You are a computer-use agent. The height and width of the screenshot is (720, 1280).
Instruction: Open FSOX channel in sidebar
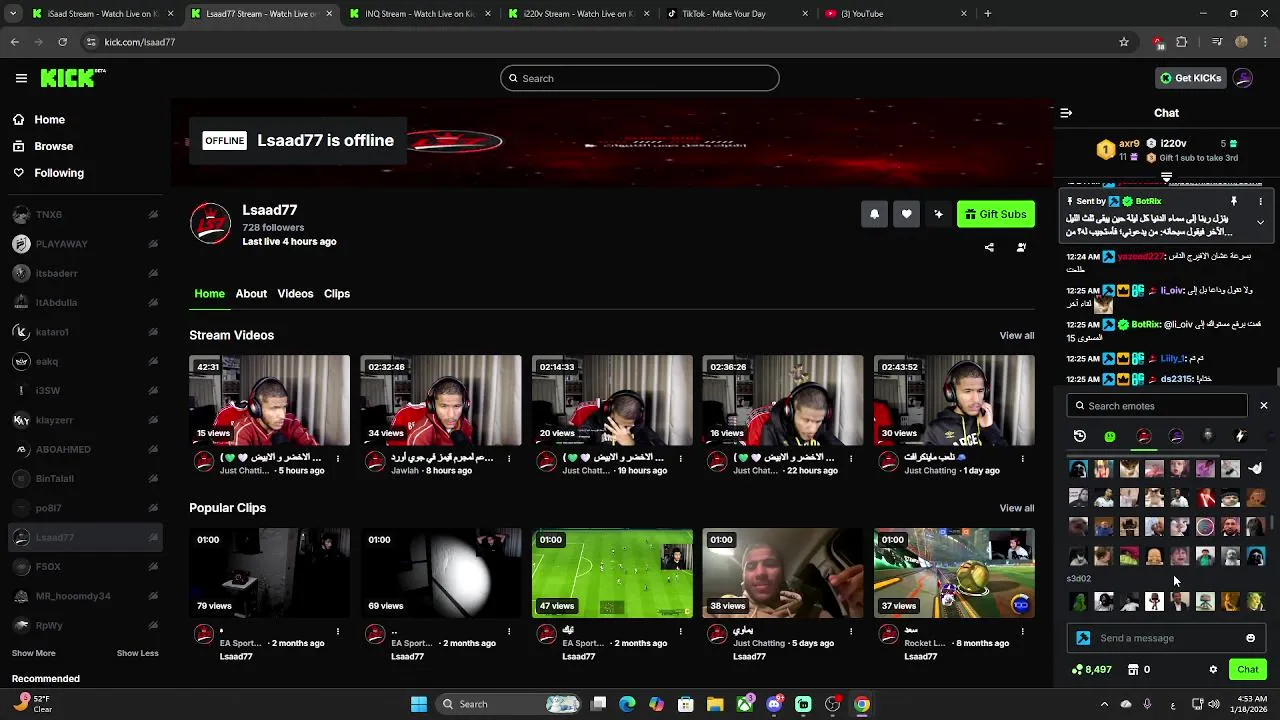point(85,567)
